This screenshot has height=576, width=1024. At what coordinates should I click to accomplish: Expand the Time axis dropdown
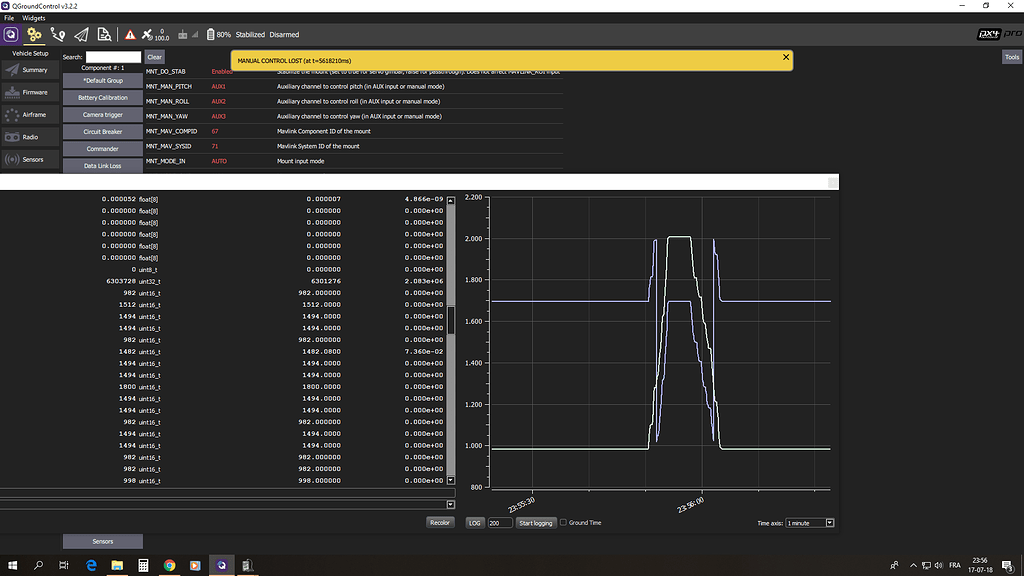[809, 523]
